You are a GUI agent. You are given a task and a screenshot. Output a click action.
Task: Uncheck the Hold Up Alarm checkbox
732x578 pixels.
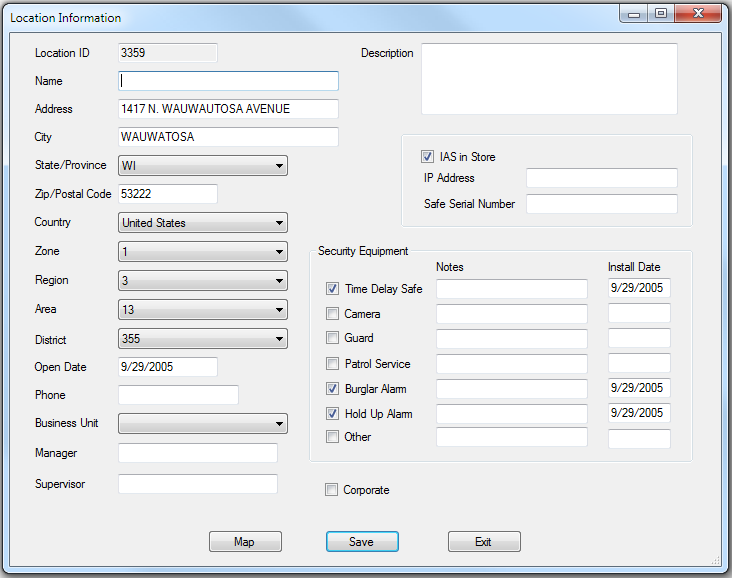click(333, 414)
